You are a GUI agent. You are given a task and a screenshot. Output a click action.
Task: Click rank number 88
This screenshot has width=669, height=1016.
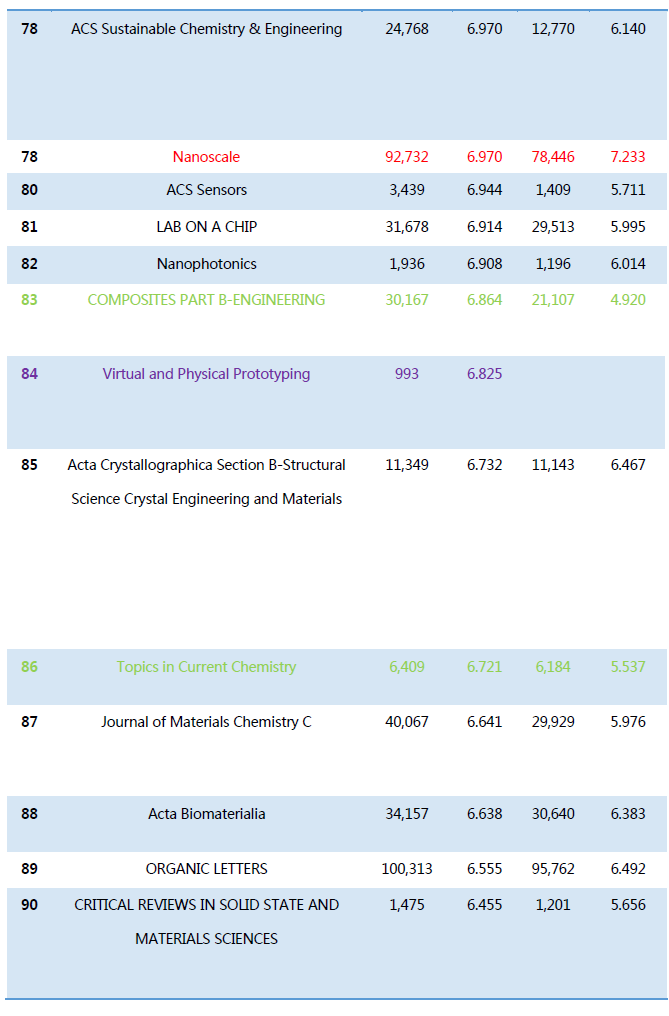(x=29, y=814)
